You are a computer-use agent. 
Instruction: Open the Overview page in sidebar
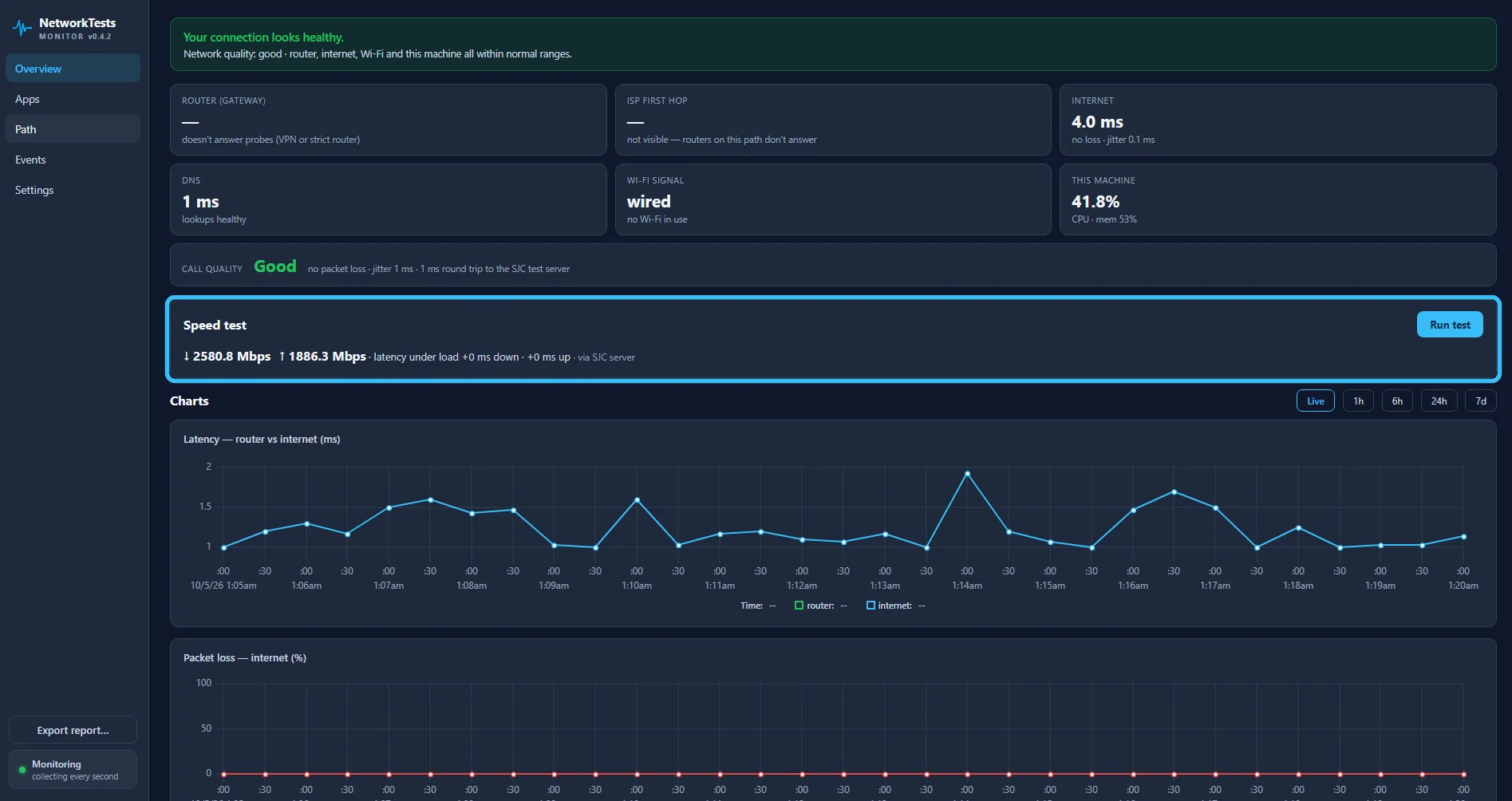coord(73,69)
